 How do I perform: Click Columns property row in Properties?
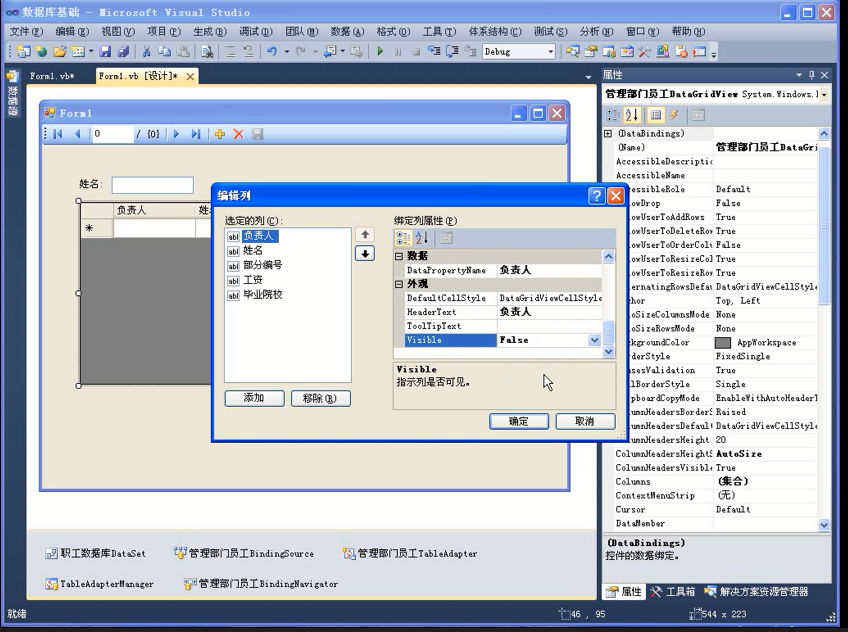click(x=716, y=482)
